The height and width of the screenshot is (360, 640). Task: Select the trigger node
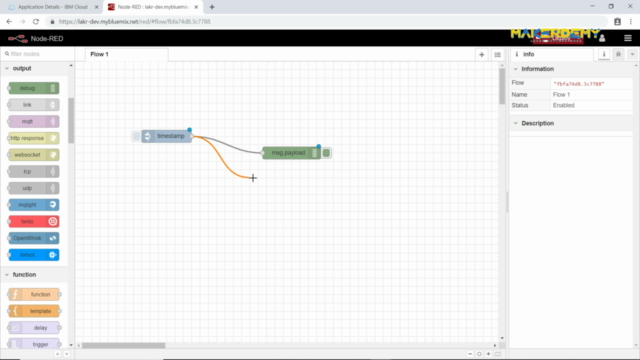tap(34, 344)
